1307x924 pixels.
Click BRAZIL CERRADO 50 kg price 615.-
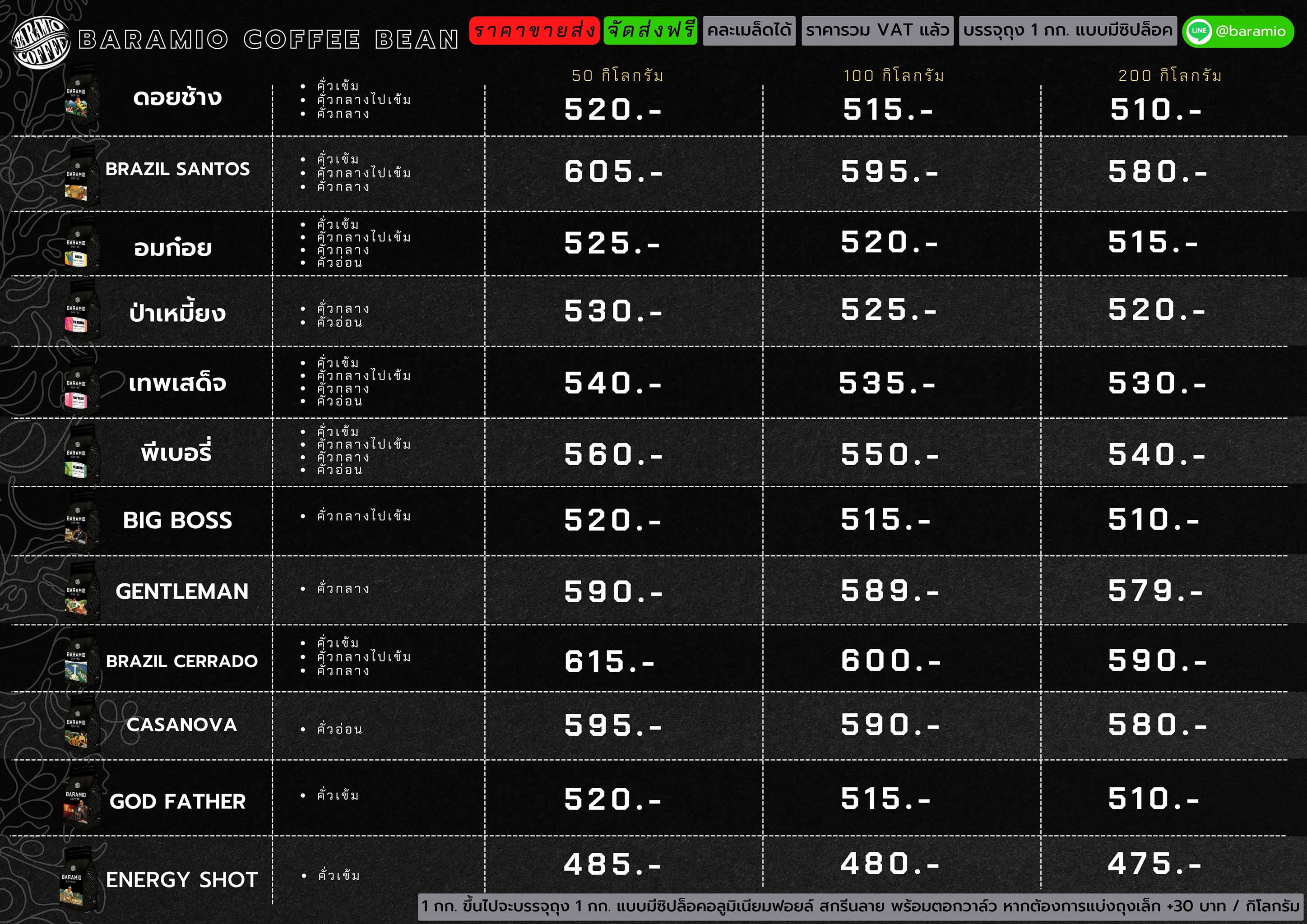coord(610,661)
